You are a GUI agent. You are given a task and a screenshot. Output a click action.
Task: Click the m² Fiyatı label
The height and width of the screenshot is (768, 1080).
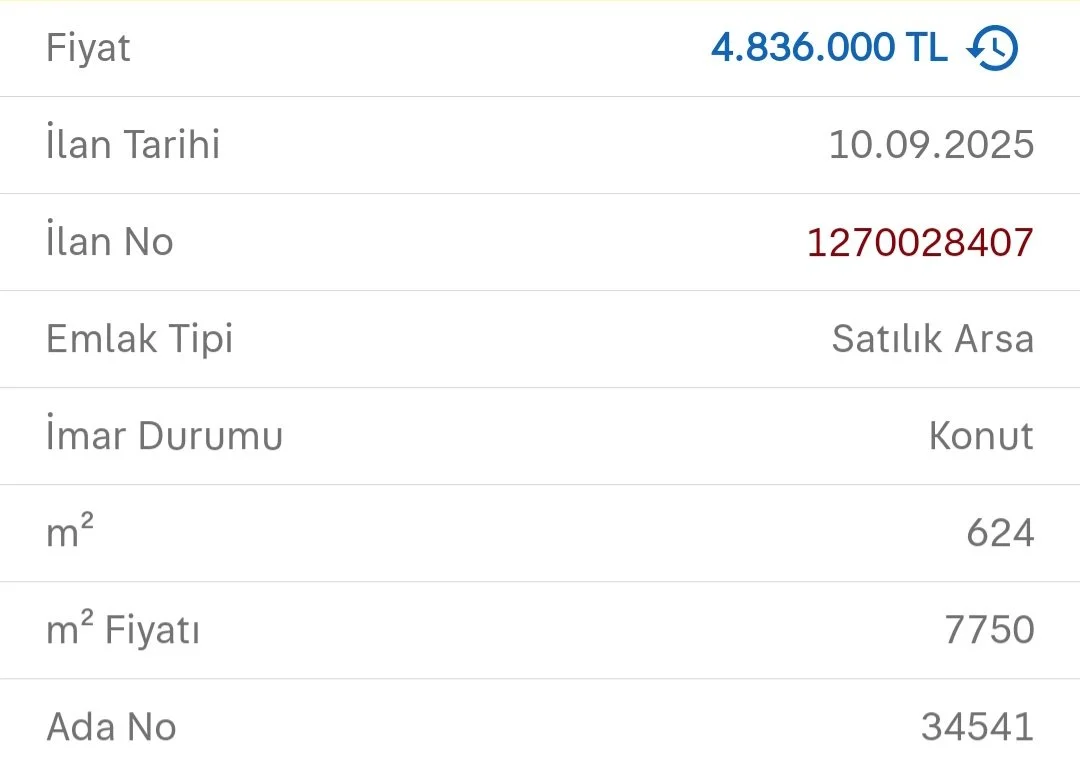coord(123,630)
